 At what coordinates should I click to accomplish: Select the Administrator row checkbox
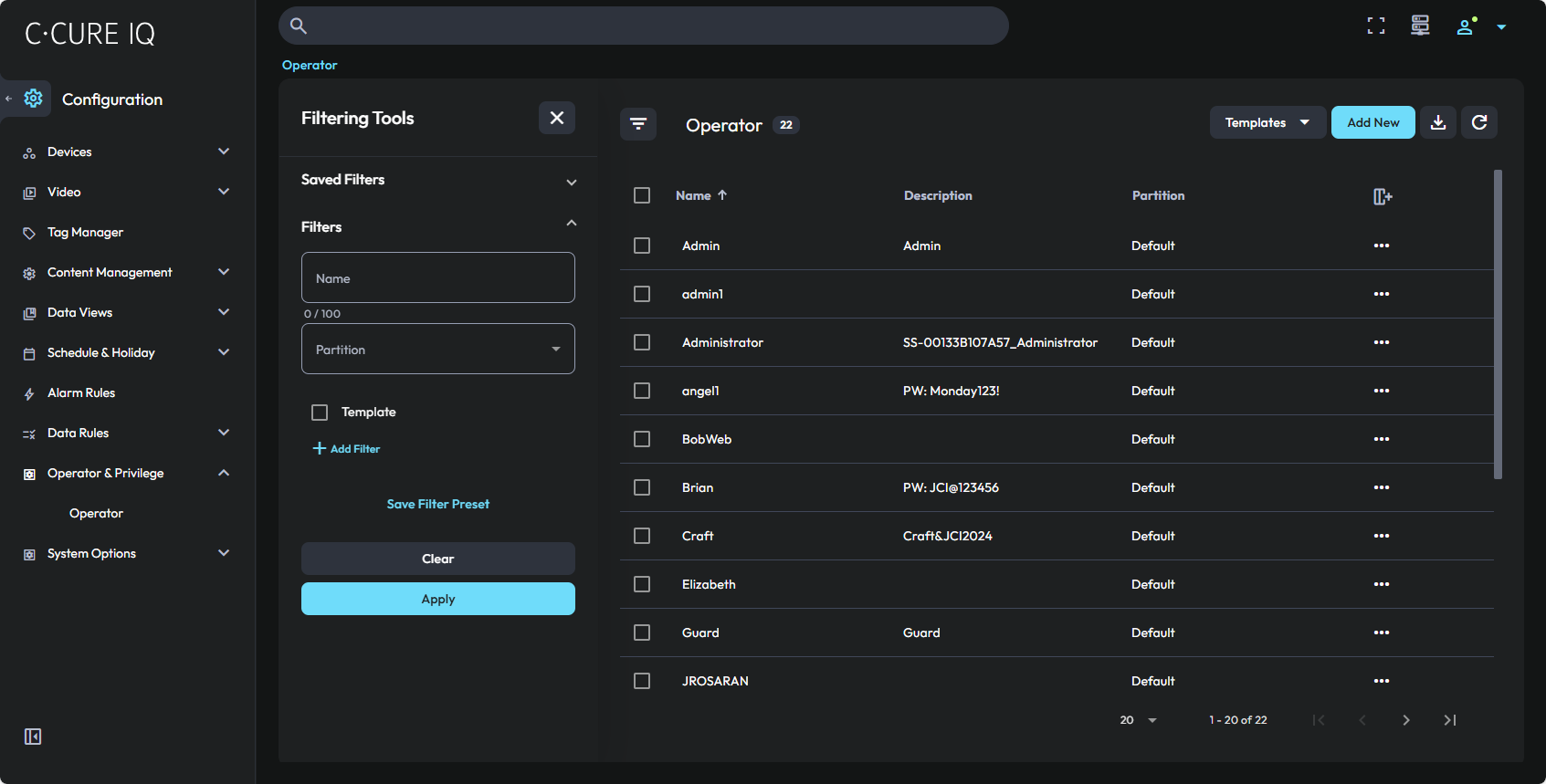642,342
